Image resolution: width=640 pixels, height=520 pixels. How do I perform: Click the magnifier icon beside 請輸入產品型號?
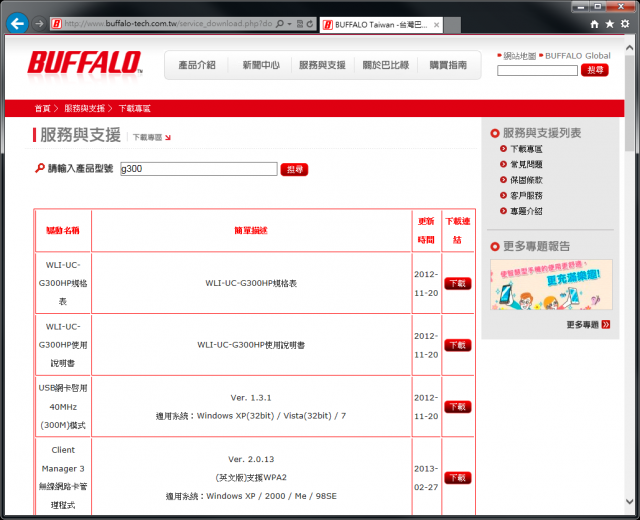click(40, 168)
